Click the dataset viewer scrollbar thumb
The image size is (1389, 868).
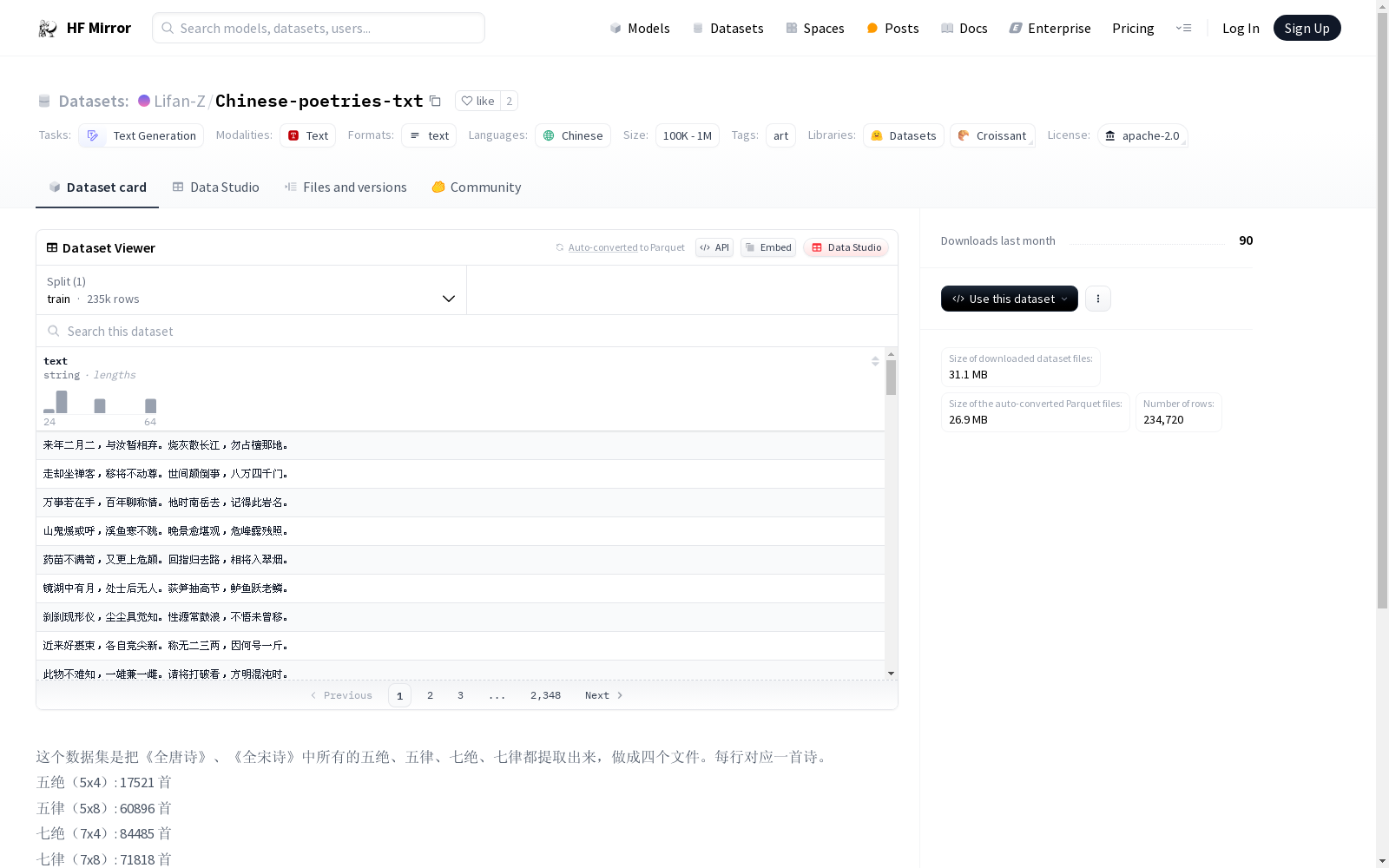coord(891,378)
